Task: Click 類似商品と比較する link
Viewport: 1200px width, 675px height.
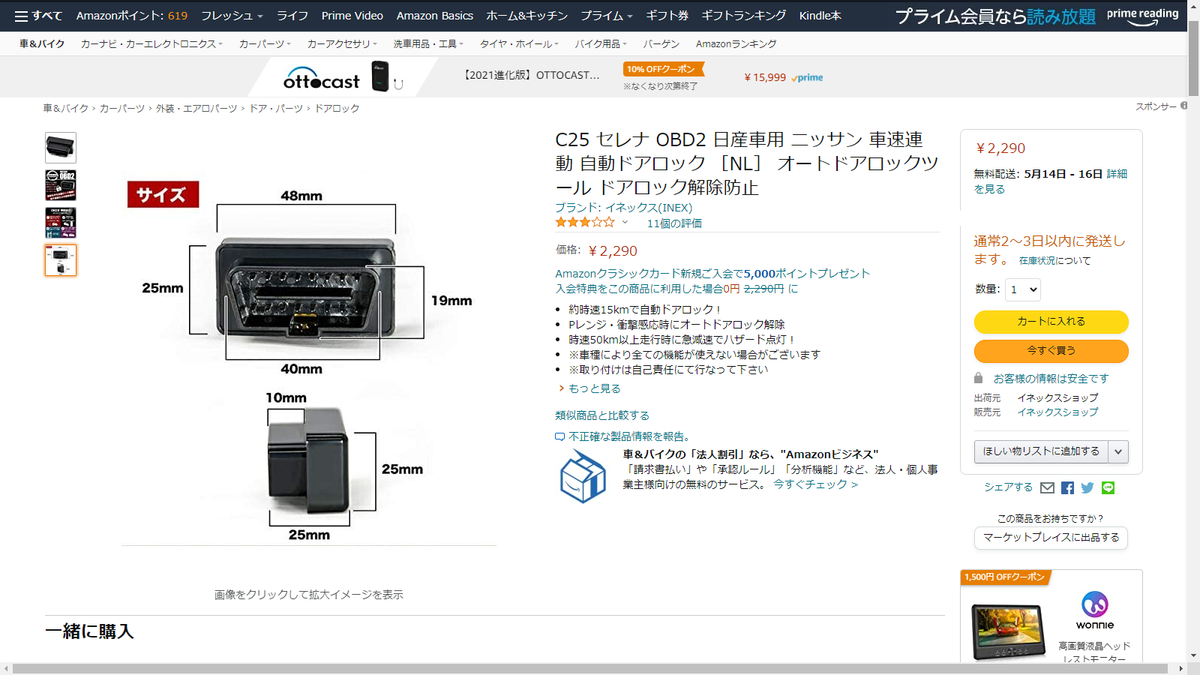Action: (x=602, y=415)
